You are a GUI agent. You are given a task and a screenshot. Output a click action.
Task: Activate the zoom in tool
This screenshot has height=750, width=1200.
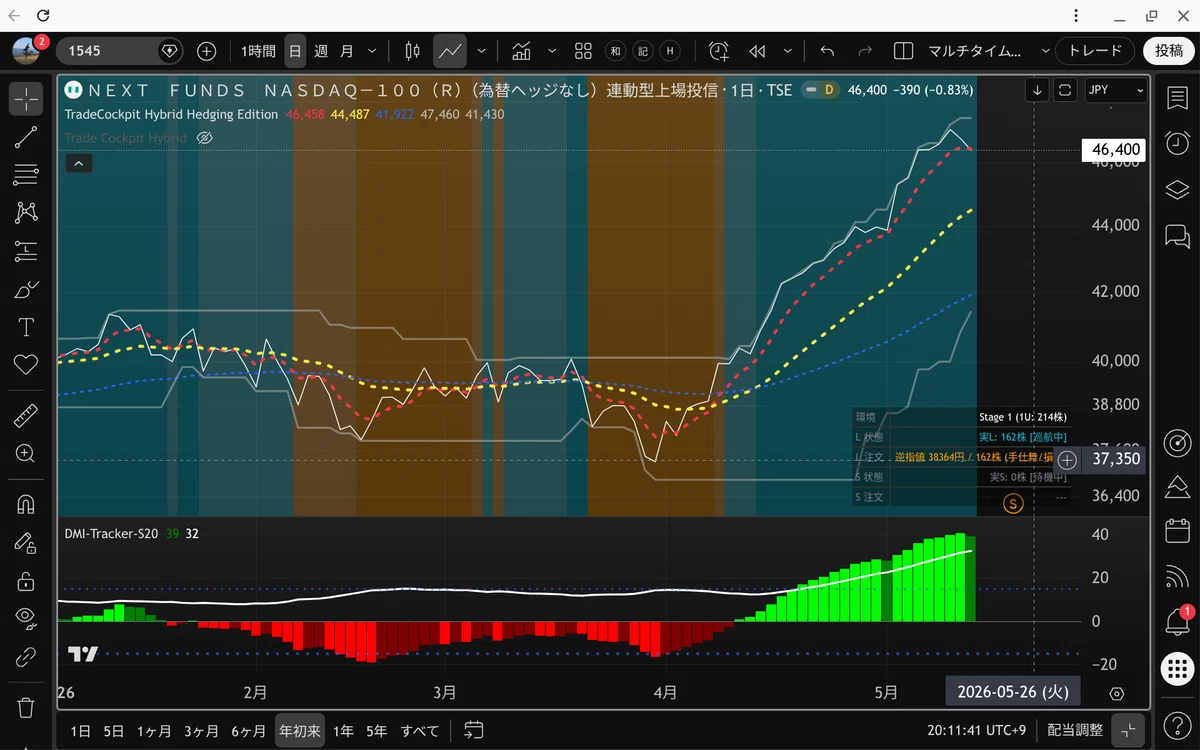26,453
